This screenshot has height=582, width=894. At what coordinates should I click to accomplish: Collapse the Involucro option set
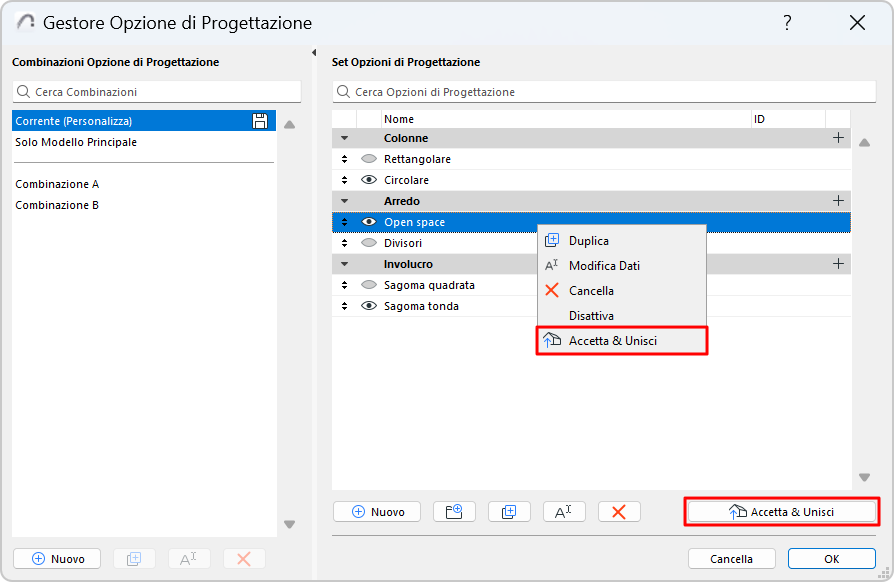pos(345,264)
